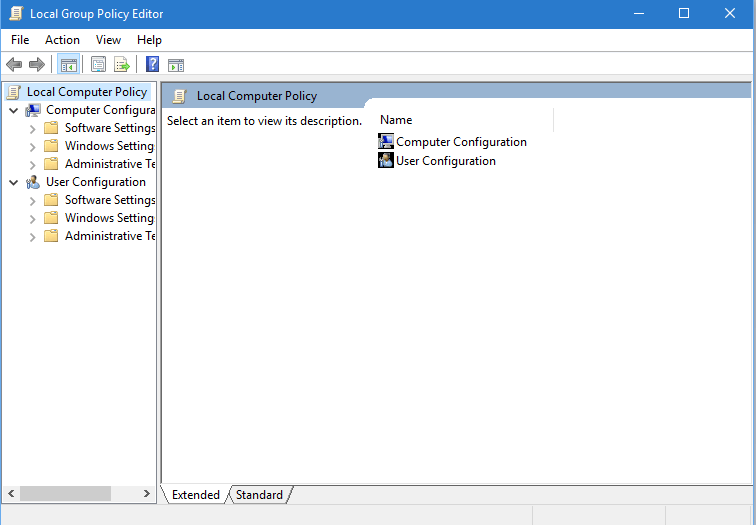Open Properties from the toolbar icon
The height and width of the screenshot is (525, 756).
pos(98,64)
